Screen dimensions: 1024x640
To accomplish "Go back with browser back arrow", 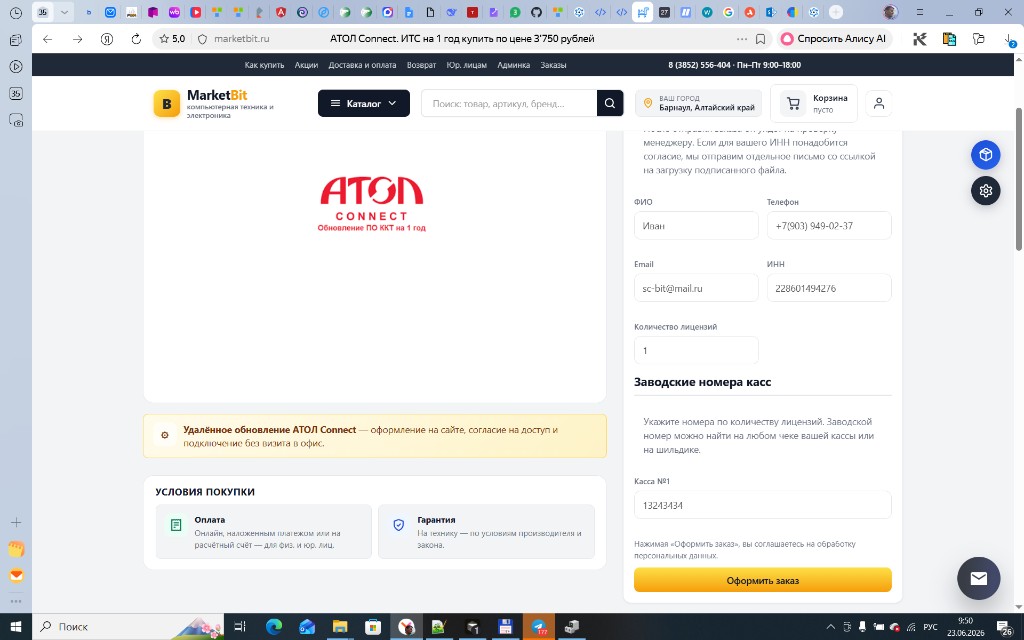I will [x=48, y=39].
